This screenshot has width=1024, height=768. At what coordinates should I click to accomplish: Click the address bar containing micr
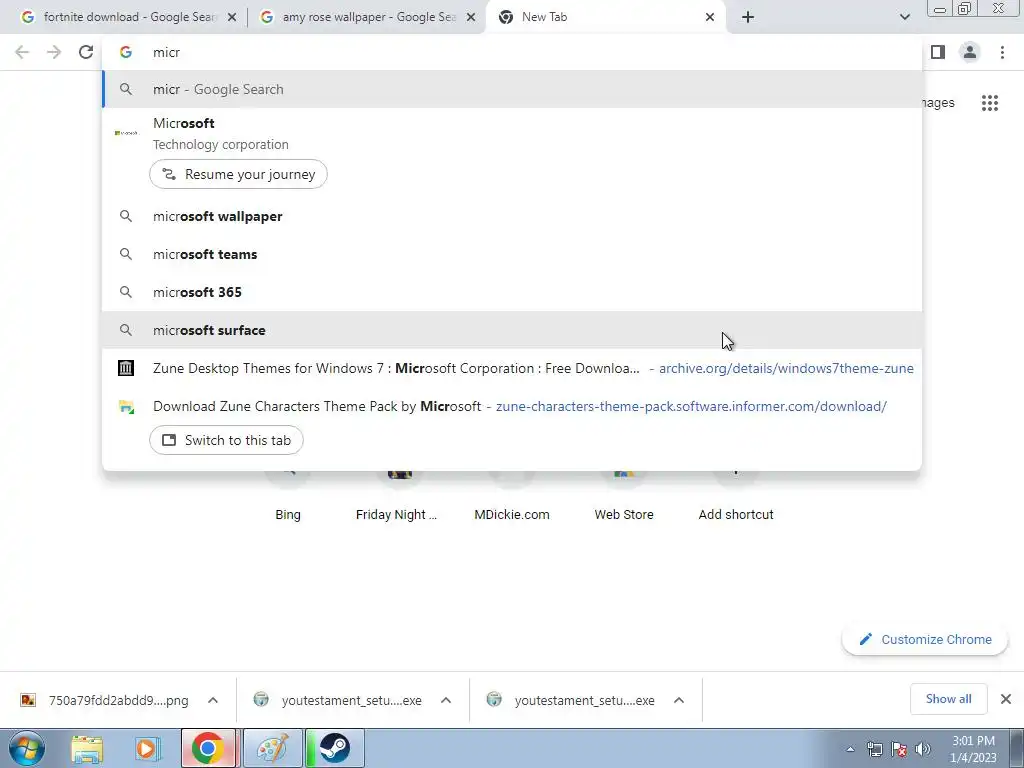(x=512, y=52)
